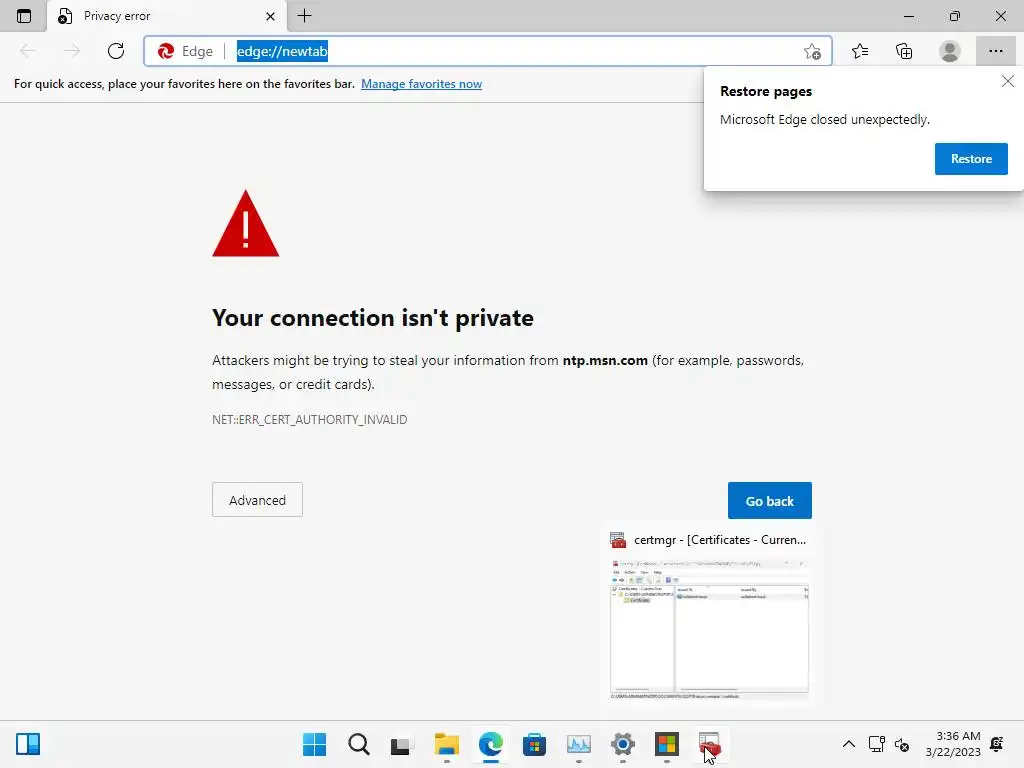
Task: Click the browser back arrow
Action: coord(28,51)
